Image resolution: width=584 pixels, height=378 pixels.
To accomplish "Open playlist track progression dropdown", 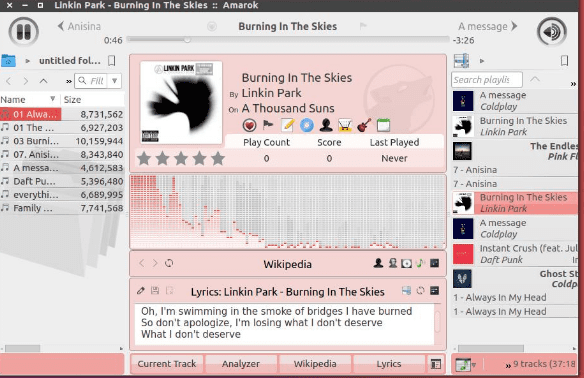I will coord(466,364).
